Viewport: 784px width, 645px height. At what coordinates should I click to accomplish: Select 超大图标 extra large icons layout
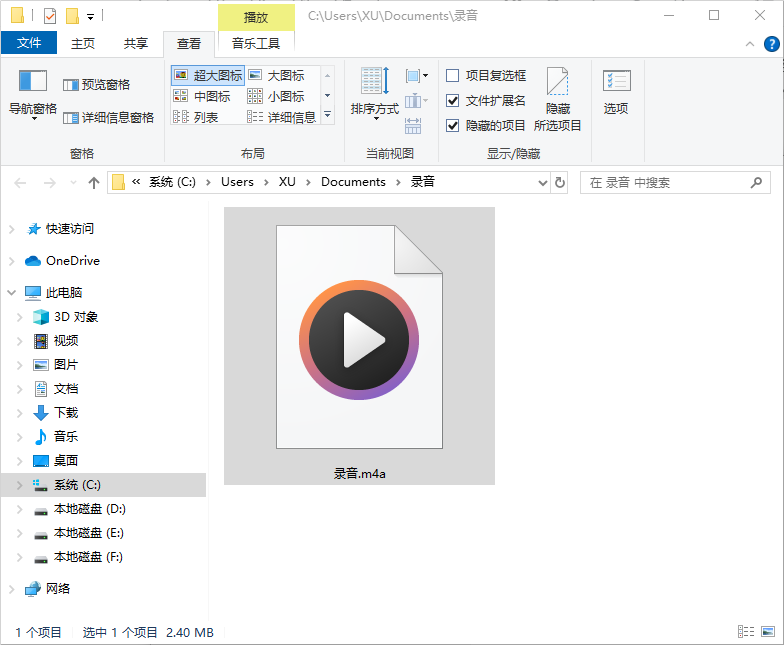tap(208, 76)
